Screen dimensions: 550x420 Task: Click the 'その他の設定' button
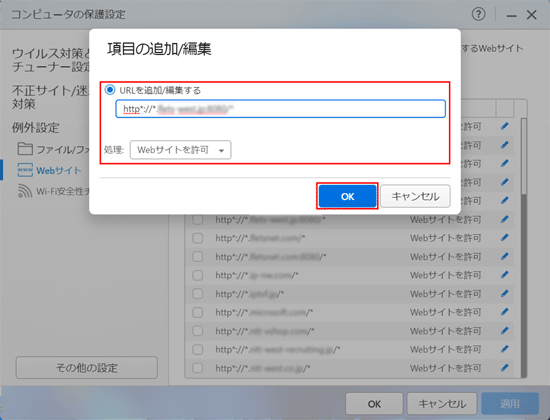tap(87, 368)
